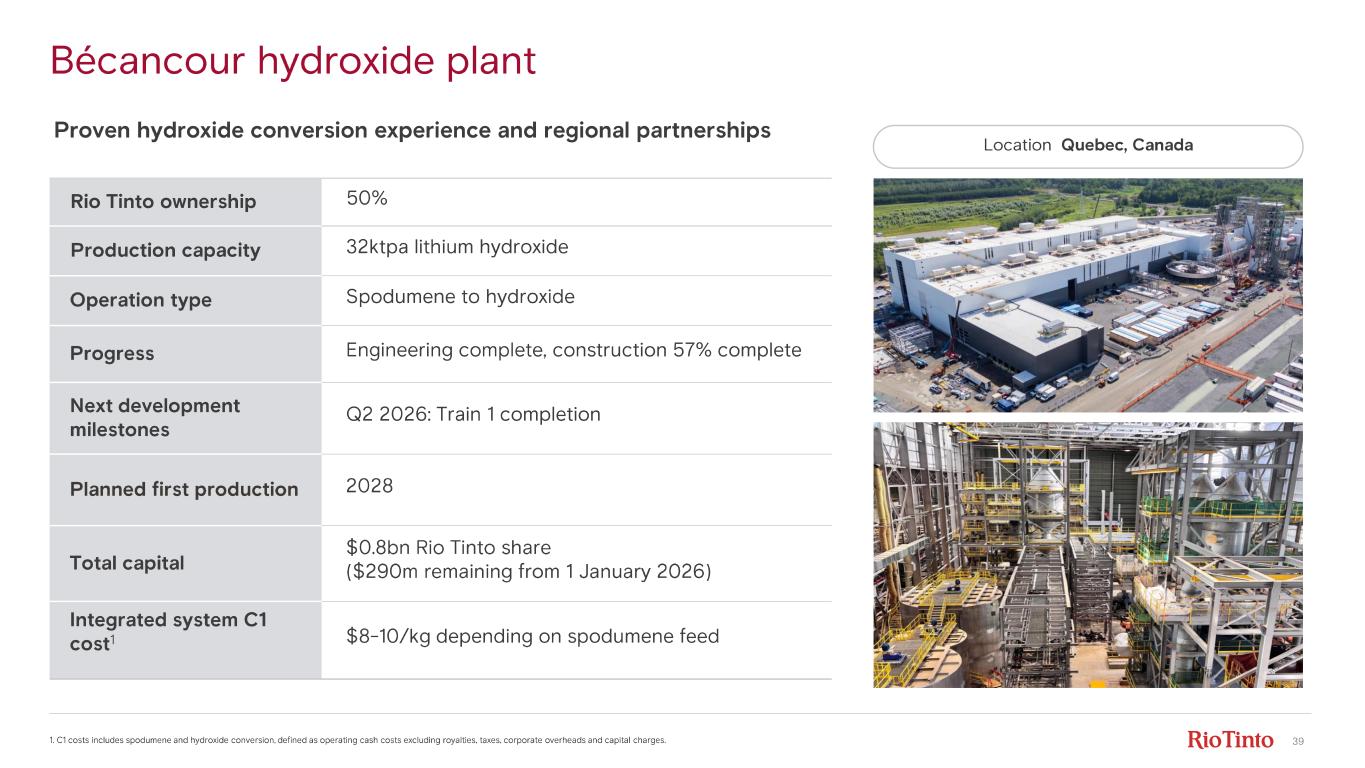Viewport: 1365px width, 768px height.
Task: Click the plant interior photo
Action: pyautogui.click(x=1087, y=554)
